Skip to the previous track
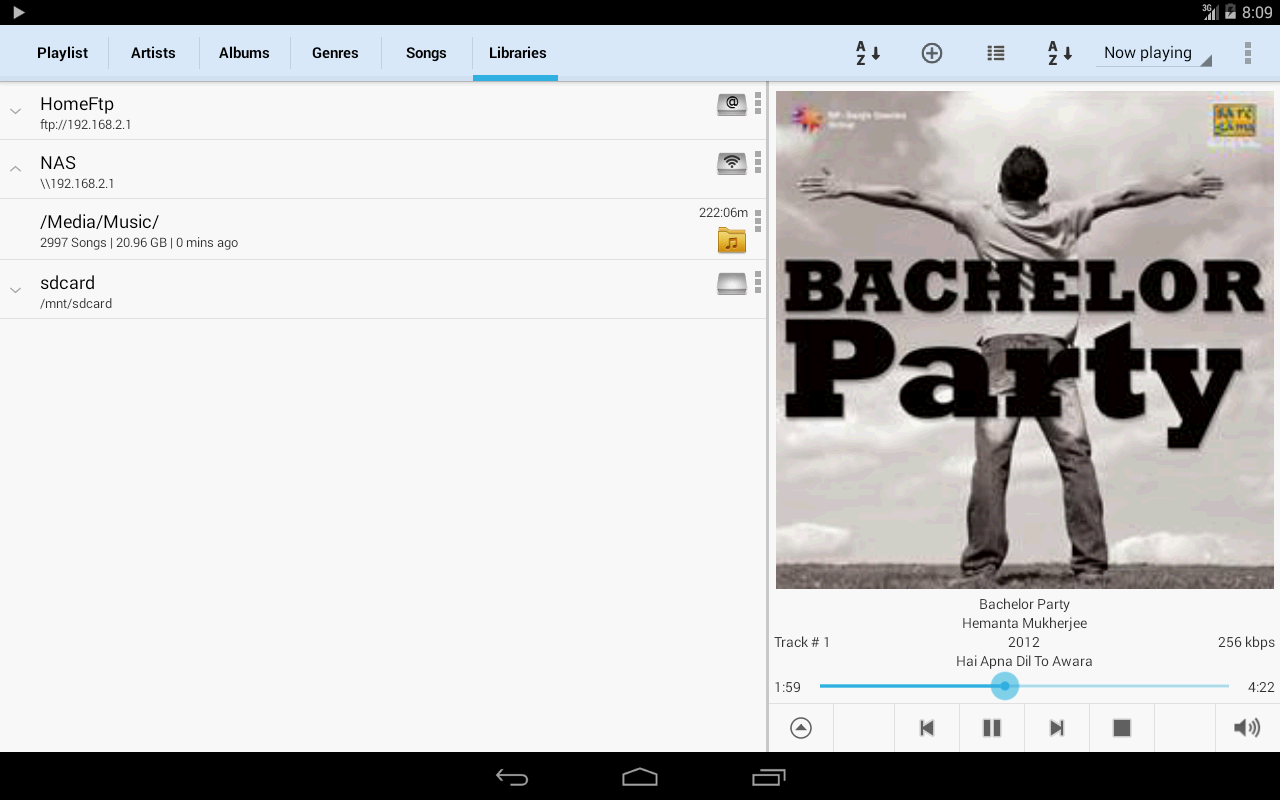Image resolution: width=1280 pixels, height=800 pixels. (x=927, y=728)
